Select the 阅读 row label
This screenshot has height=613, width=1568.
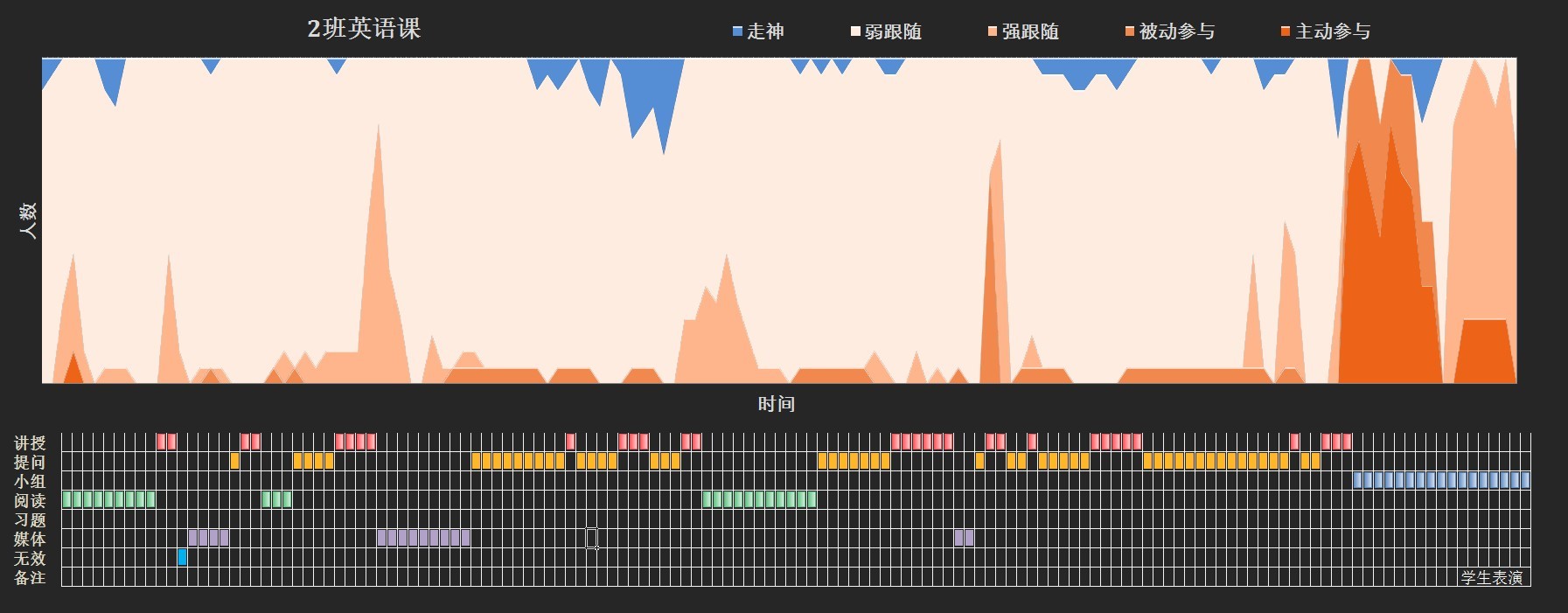click(30, 500)
